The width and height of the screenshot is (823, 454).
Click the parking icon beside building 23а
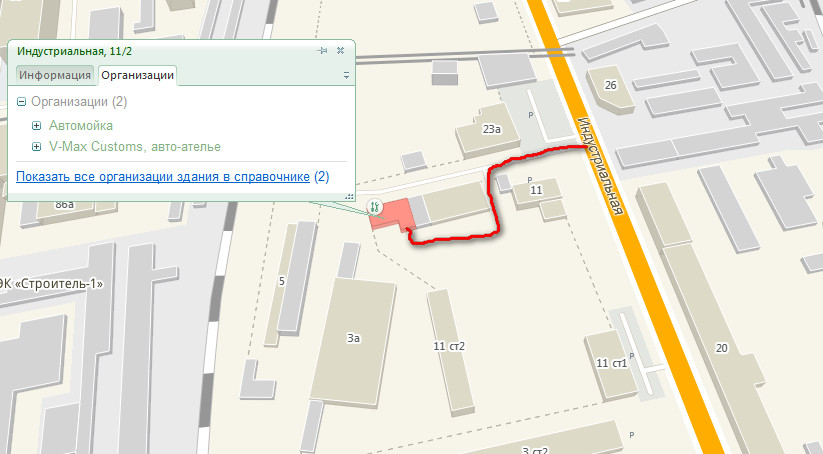coord(531,115)
